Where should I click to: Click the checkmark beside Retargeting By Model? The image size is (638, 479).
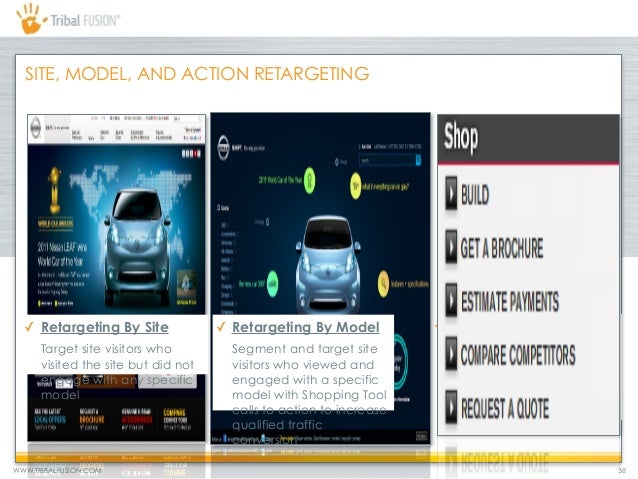tap(221, 327)
